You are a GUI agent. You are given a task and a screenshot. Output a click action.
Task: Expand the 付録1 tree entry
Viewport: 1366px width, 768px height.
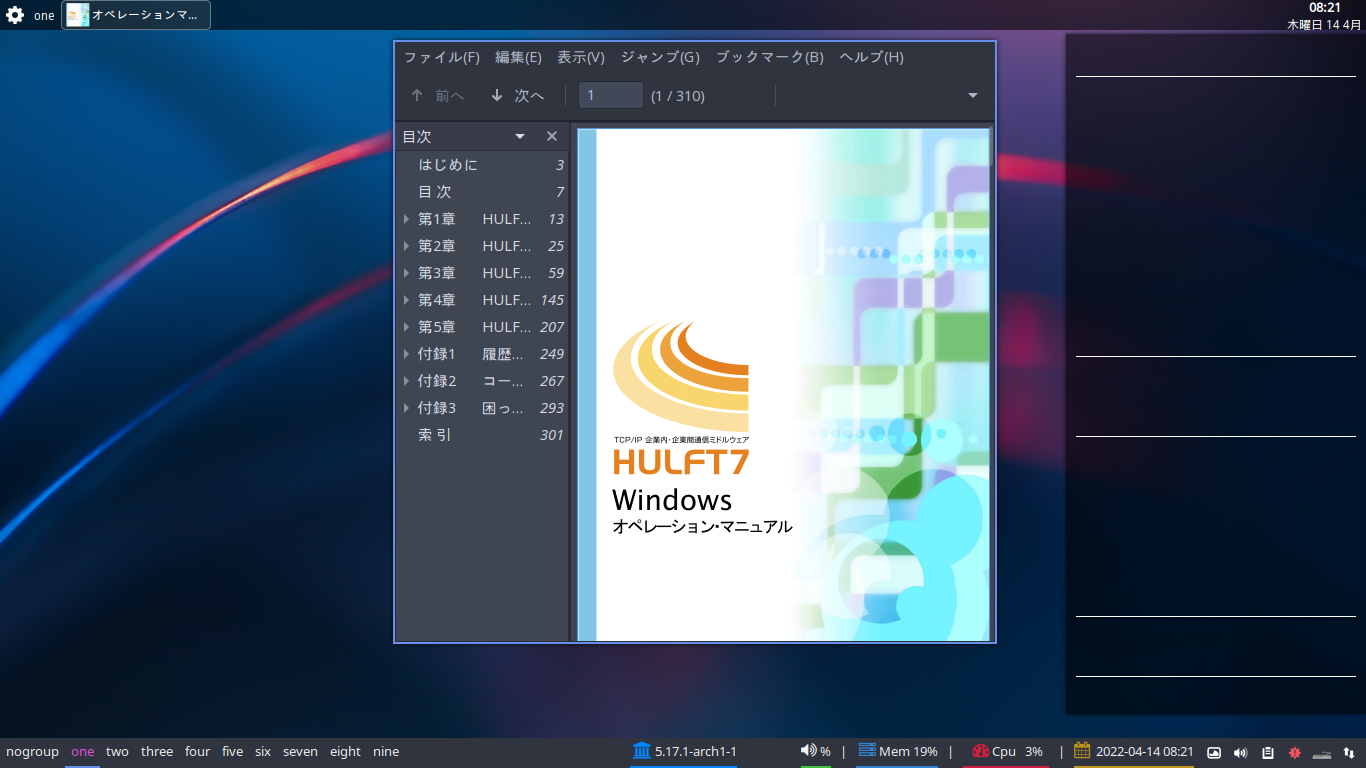point(406,354)
